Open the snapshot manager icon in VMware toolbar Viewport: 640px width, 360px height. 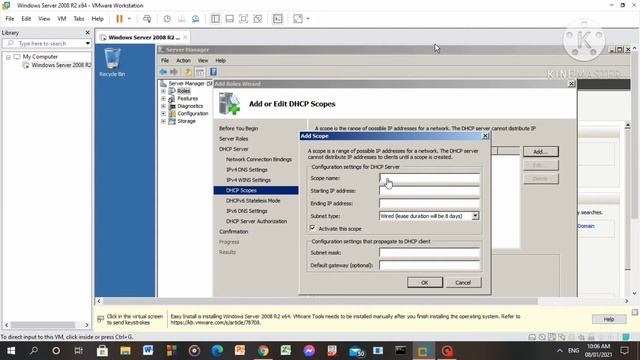(x=196, y=19)
